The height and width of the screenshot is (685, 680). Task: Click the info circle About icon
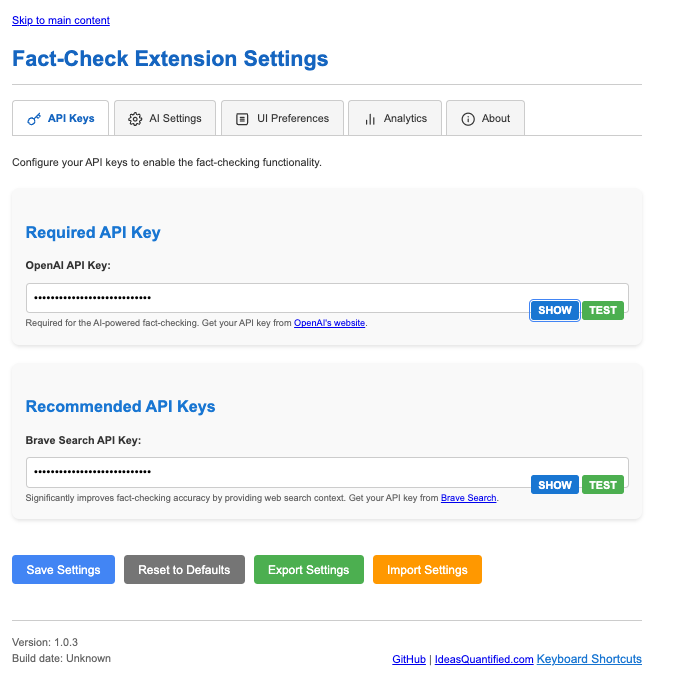468,119
